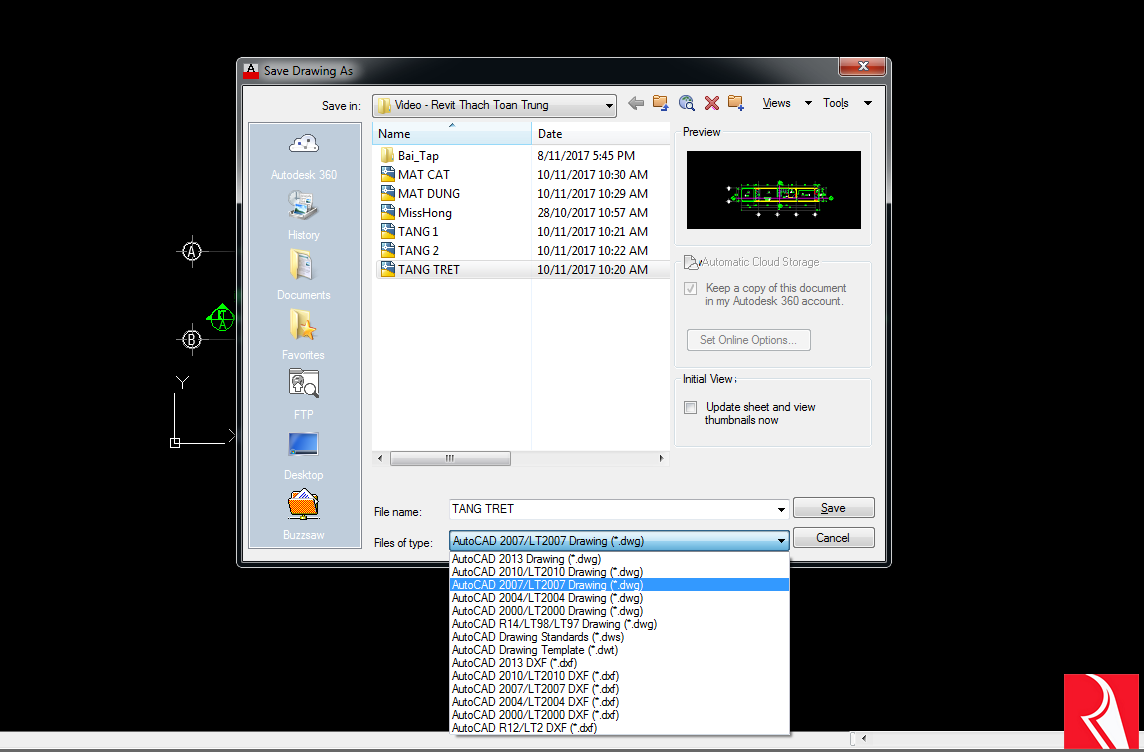Choose AutoCAD 2000/LT2000 Drawing (*.dwg)
1144x752 pixels.
click(619, 611)
